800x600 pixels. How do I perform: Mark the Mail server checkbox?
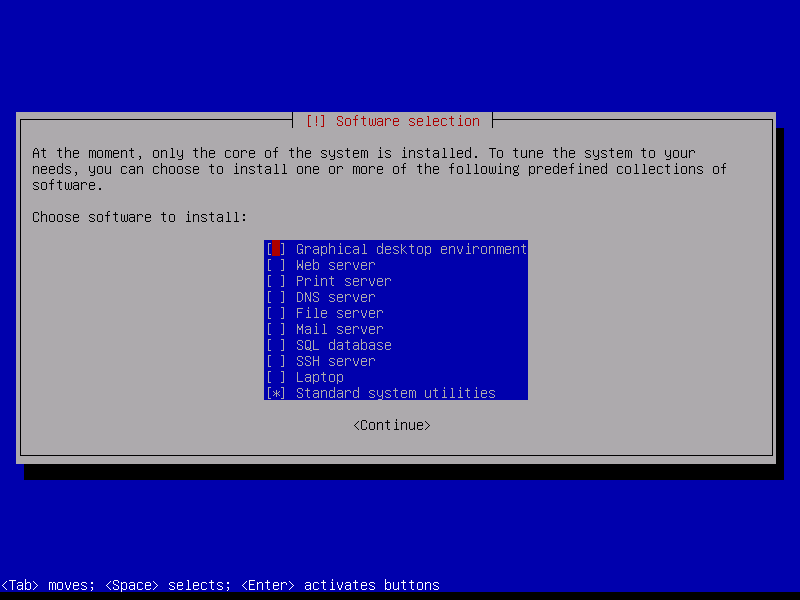(x=276, y=329)
